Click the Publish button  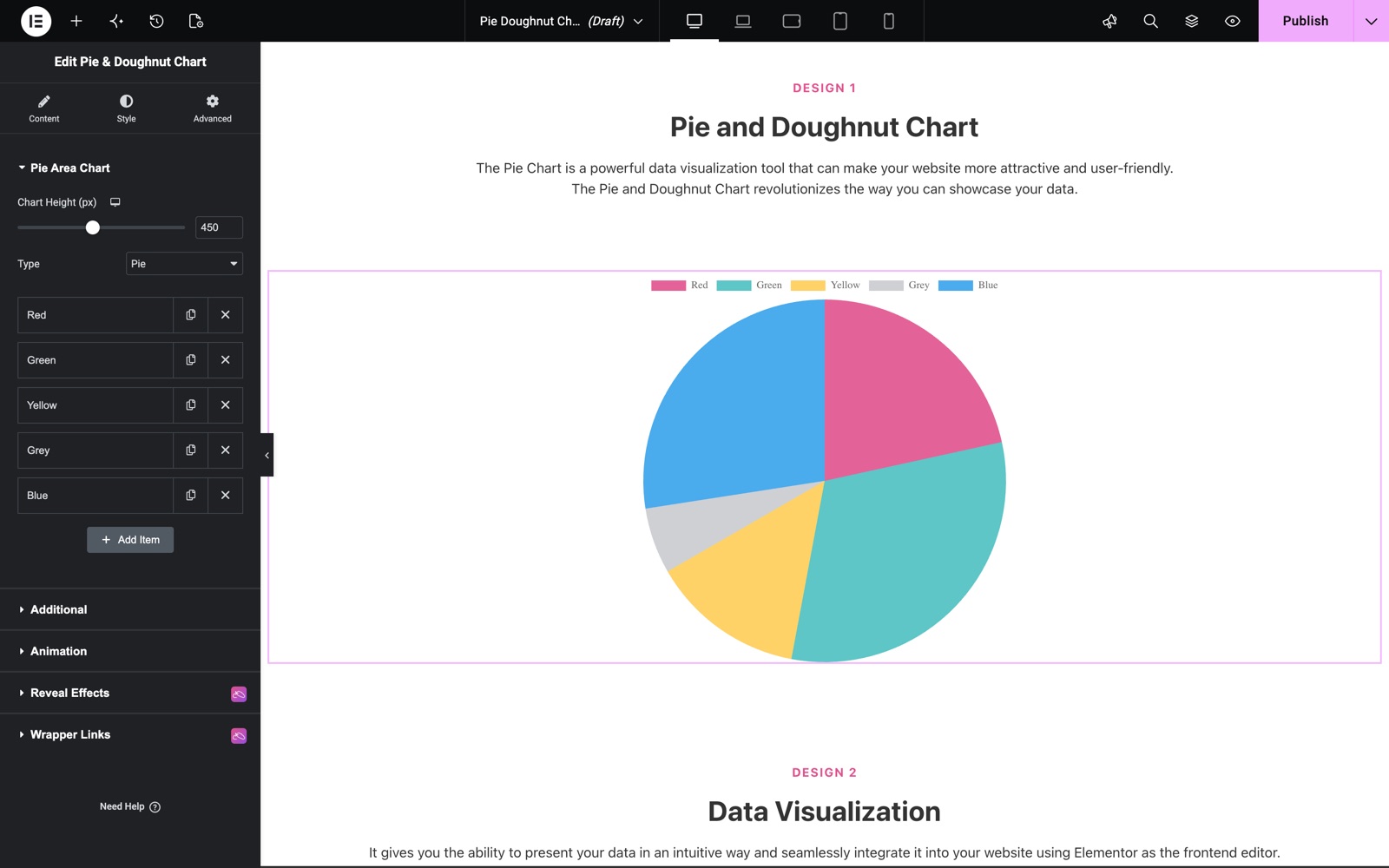(1306, 21)
